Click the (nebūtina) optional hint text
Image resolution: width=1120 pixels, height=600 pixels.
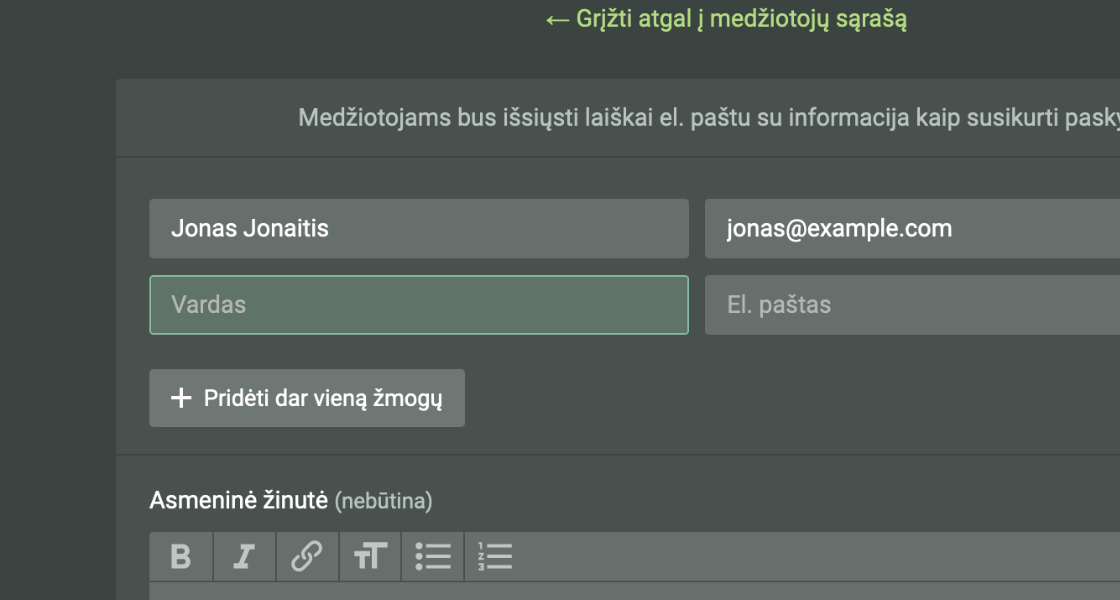click(x=383, y=501)
